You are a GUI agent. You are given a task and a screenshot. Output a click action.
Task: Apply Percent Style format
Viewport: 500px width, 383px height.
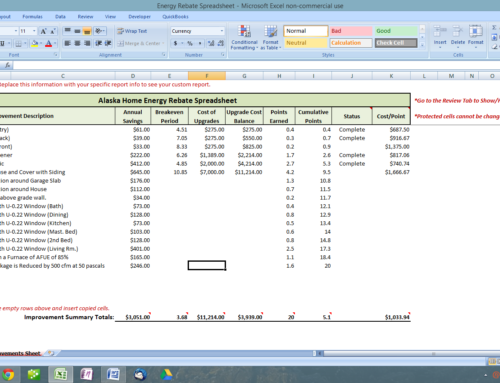pyautogui.click(x=190, y=43)
